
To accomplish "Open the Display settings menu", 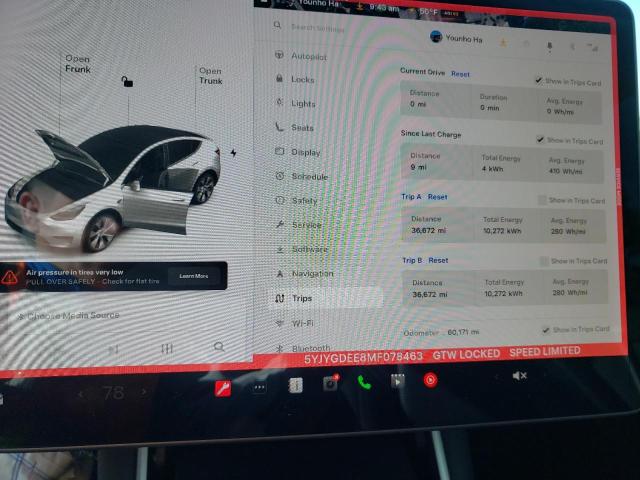I will point(298,152).
